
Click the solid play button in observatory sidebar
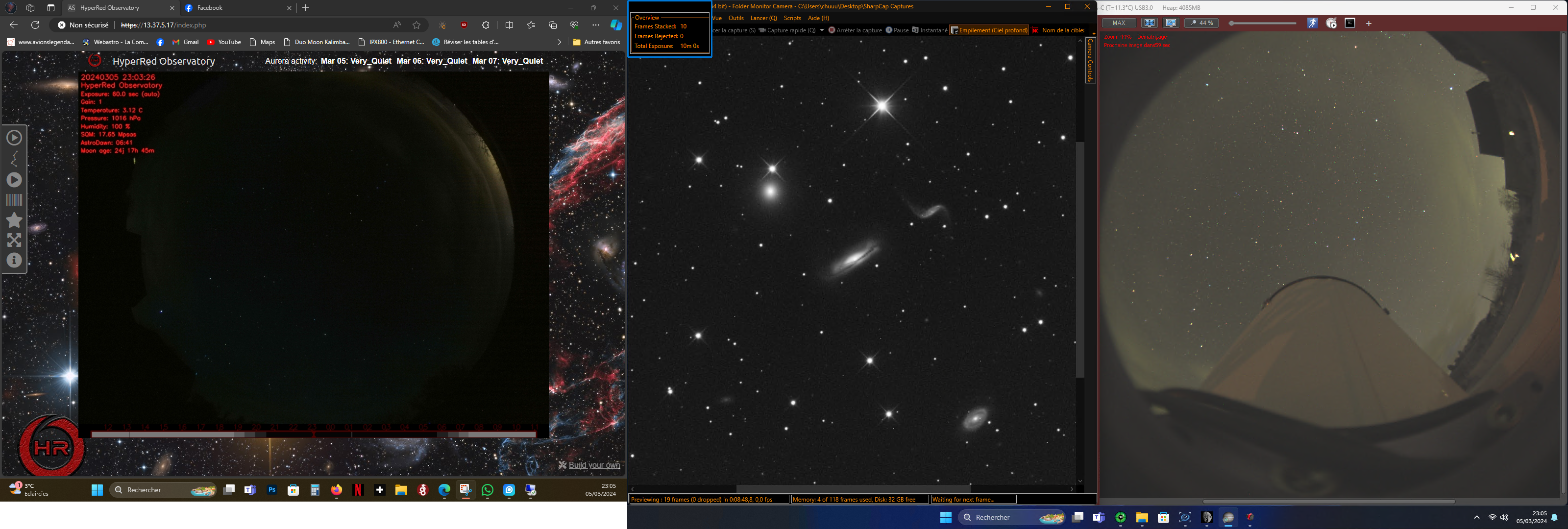(14, 180)
